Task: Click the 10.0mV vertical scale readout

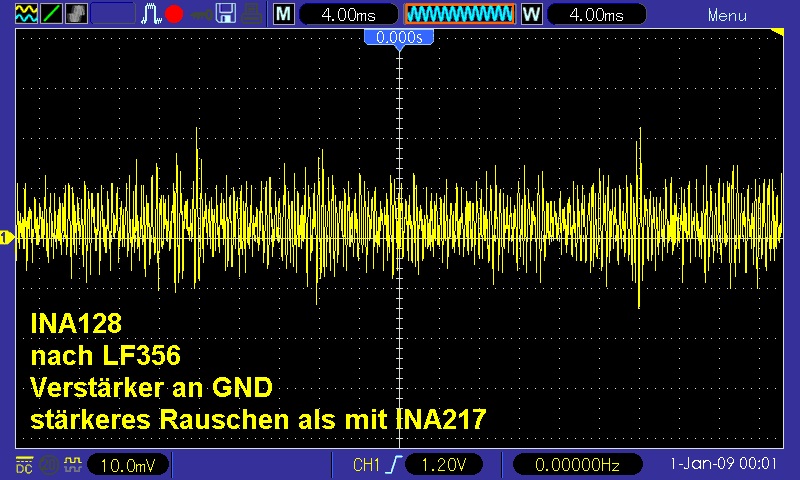Action: (128, 465)
